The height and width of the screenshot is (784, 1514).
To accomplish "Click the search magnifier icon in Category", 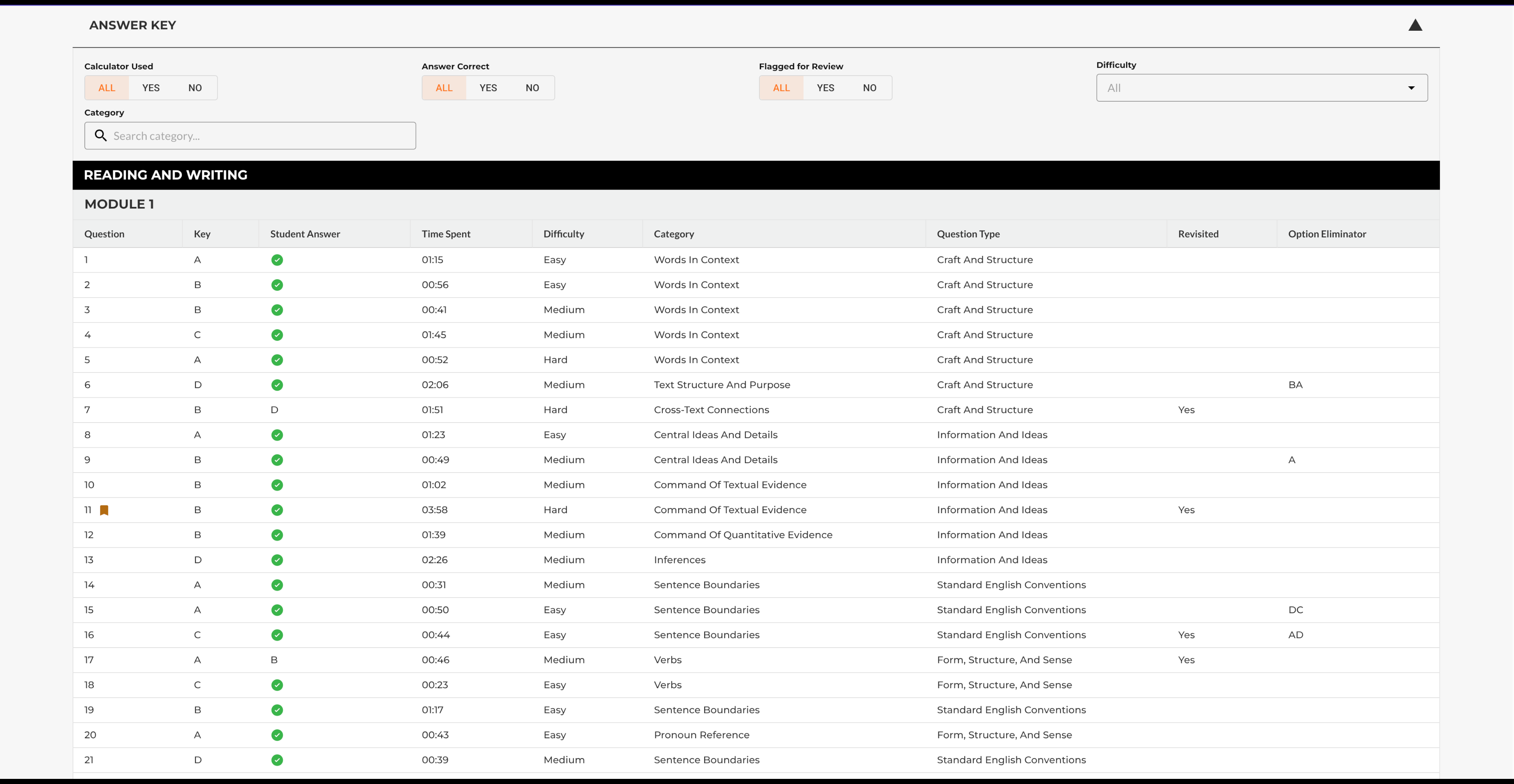I will [101, 136].
